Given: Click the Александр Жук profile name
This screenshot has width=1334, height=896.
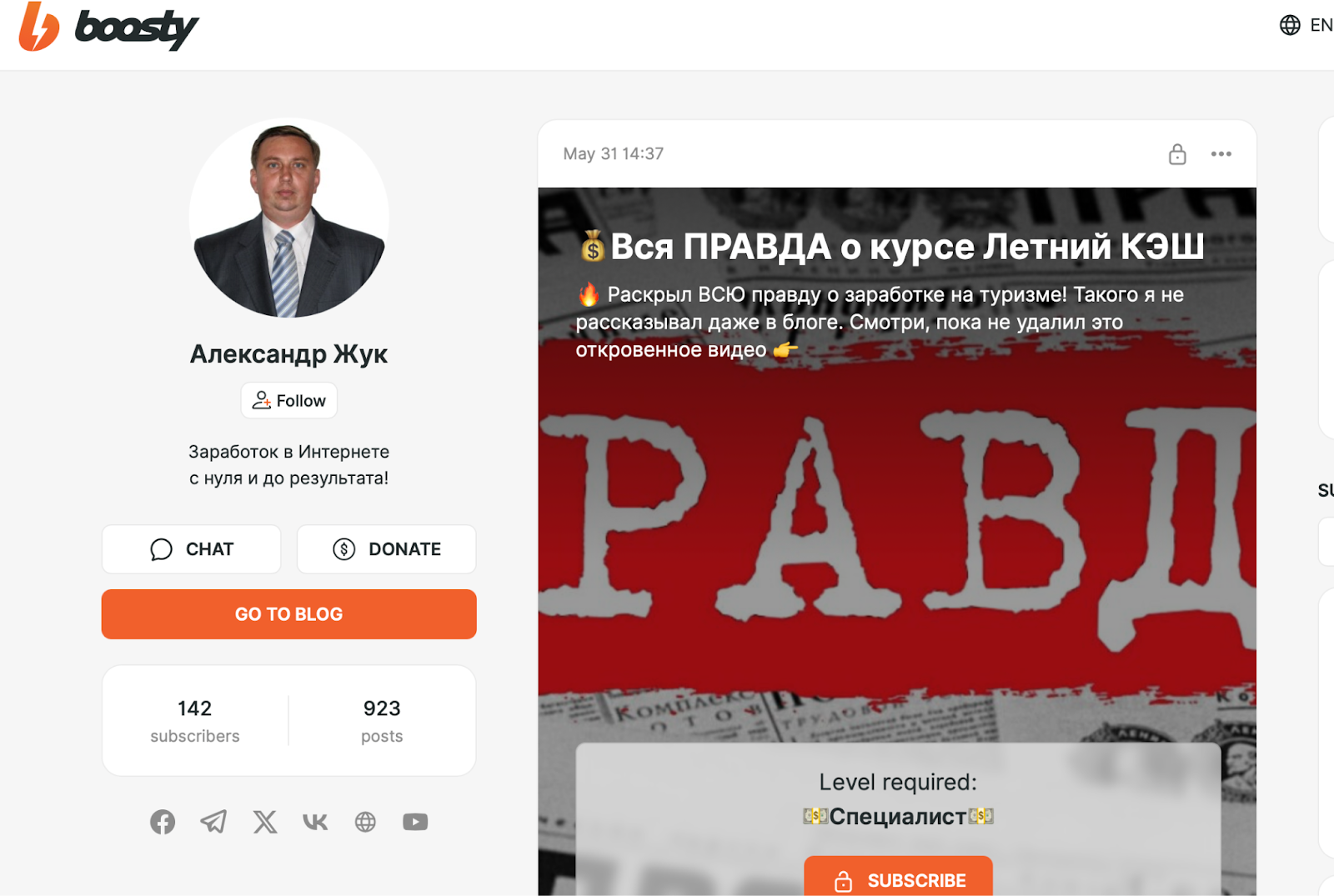Looking at the screenshot, I should (288, 354).
